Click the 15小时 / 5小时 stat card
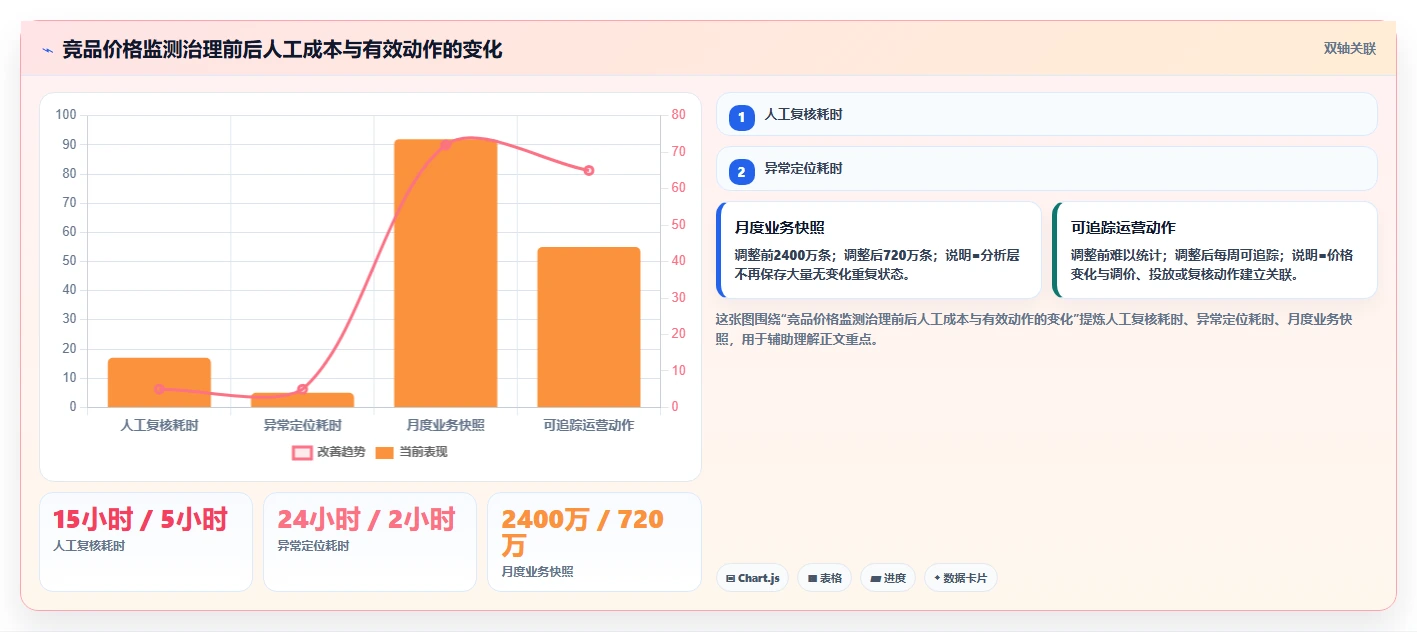 coord(146,542)
